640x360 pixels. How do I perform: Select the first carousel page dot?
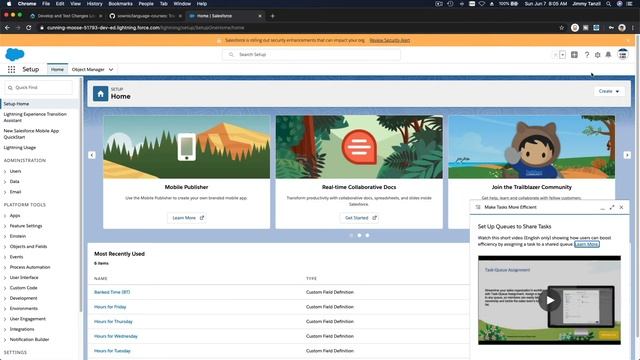(351, 236)
